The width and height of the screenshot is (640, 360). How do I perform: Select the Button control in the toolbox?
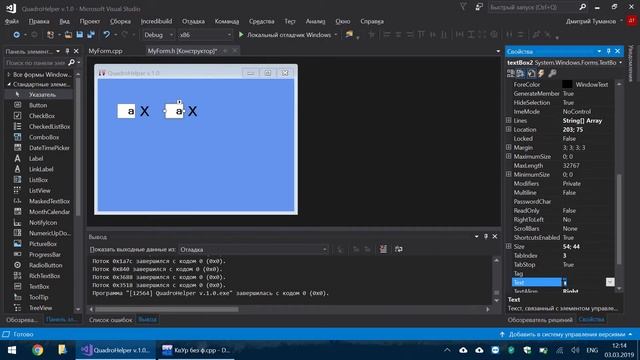tap(38, 105)
